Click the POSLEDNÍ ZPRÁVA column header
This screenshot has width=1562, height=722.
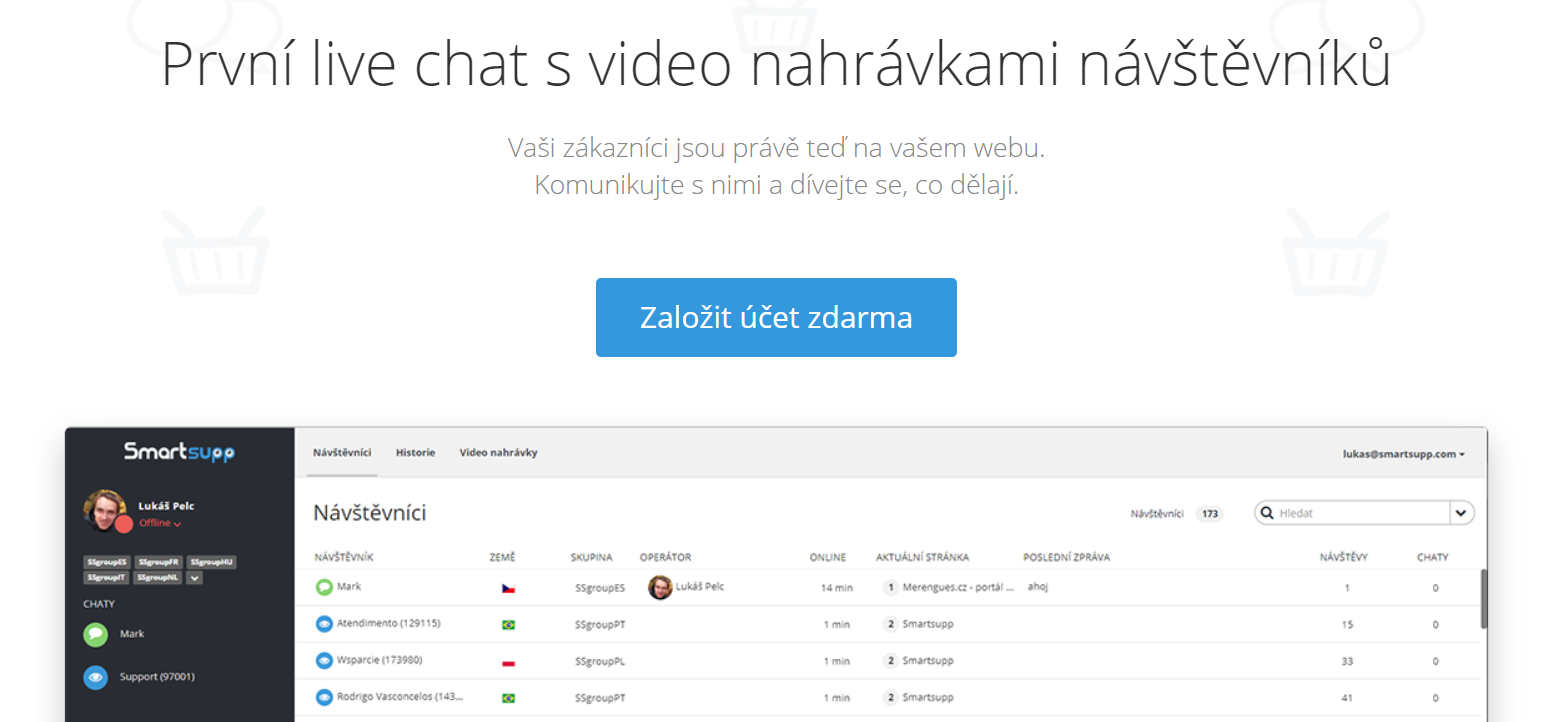click(x=1066, y=557)
